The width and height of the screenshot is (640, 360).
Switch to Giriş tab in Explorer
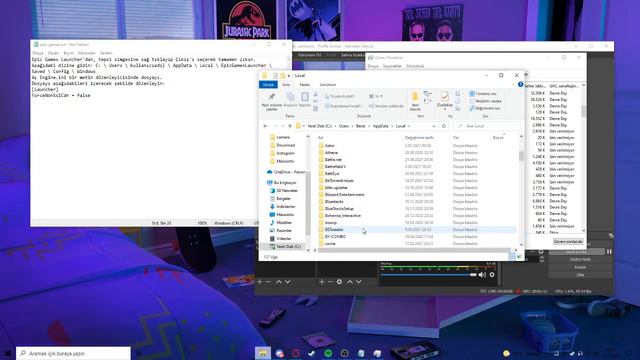coord(286,84)
